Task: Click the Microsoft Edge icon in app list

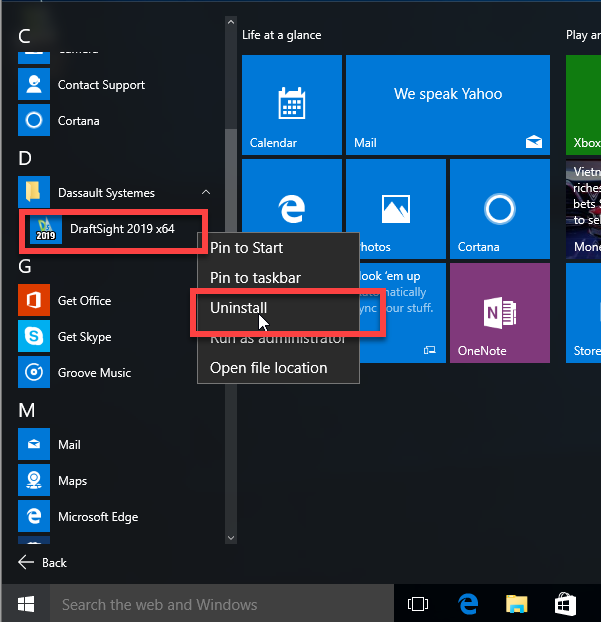Action: pos(34,516)
